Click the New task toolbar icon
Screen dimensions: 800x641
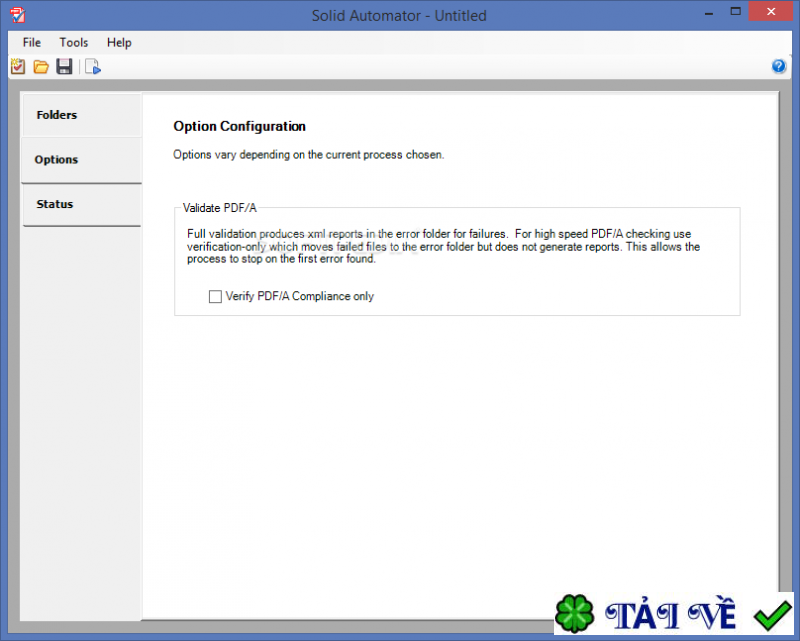coord(18,66)
